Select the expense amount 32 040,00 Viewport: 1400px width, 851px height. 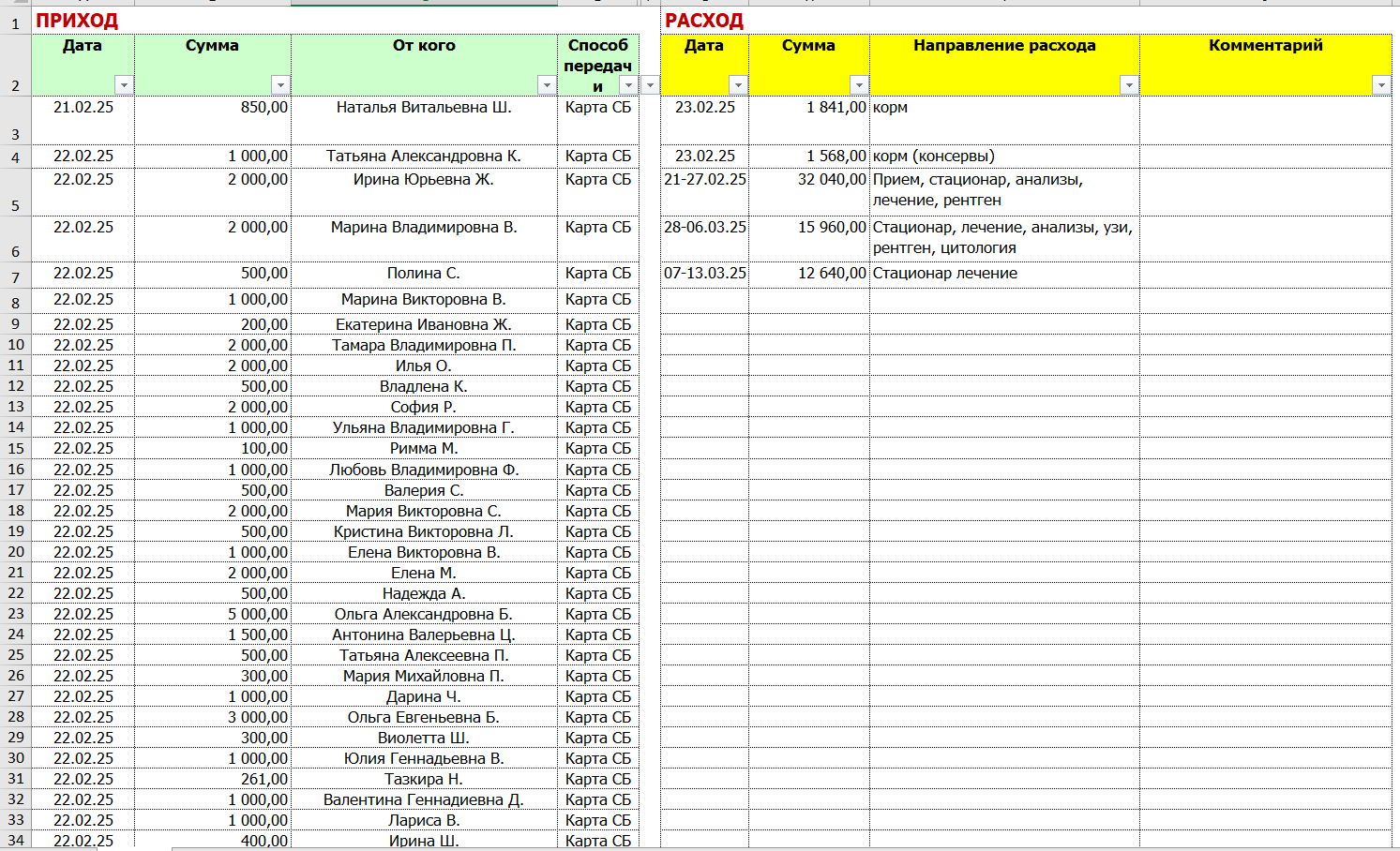[809, 192]
